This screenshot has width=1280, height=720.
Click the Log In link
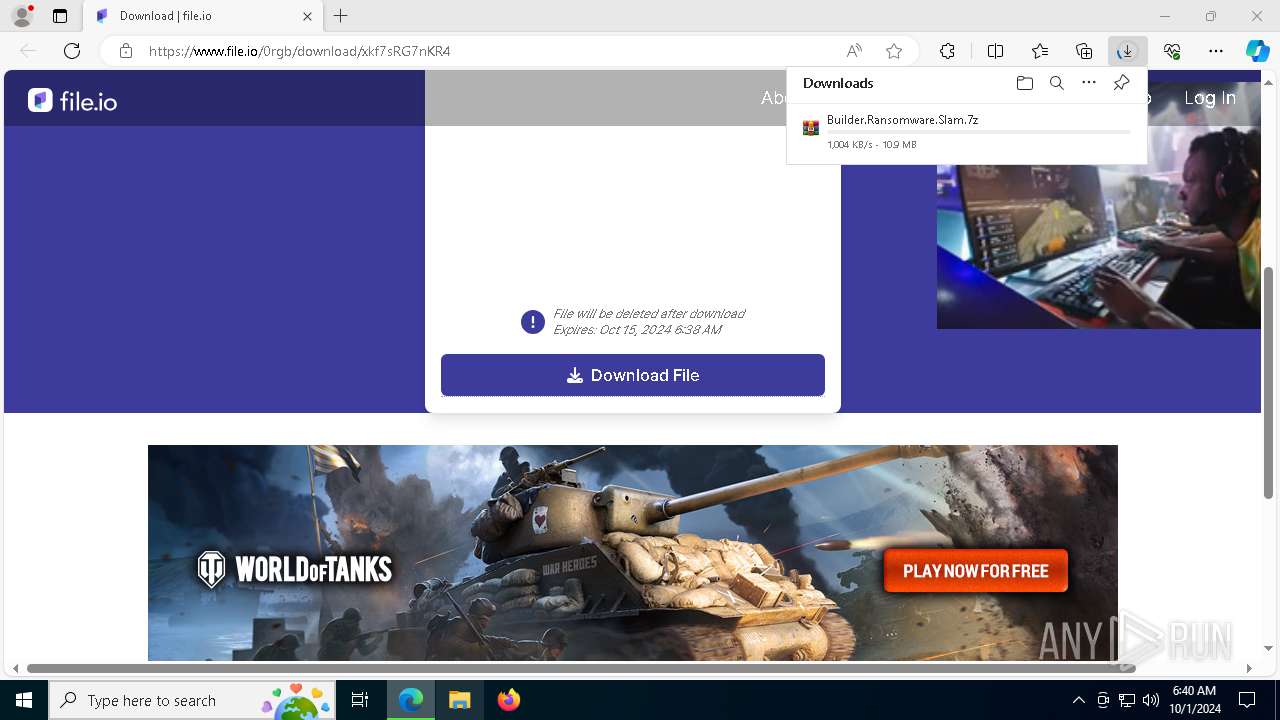click(1210, 98)
